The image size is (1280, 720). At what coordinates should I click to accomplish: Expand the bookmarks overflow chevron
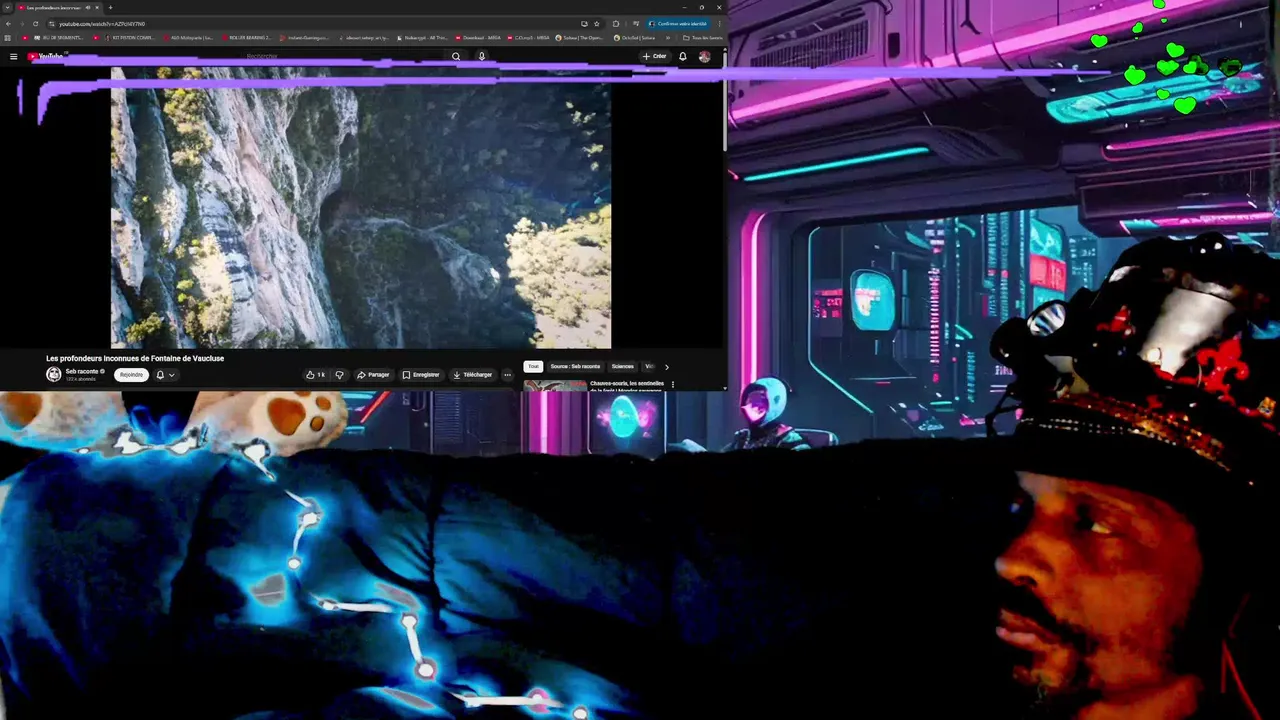pyautogui.click(x=668, y=38)
